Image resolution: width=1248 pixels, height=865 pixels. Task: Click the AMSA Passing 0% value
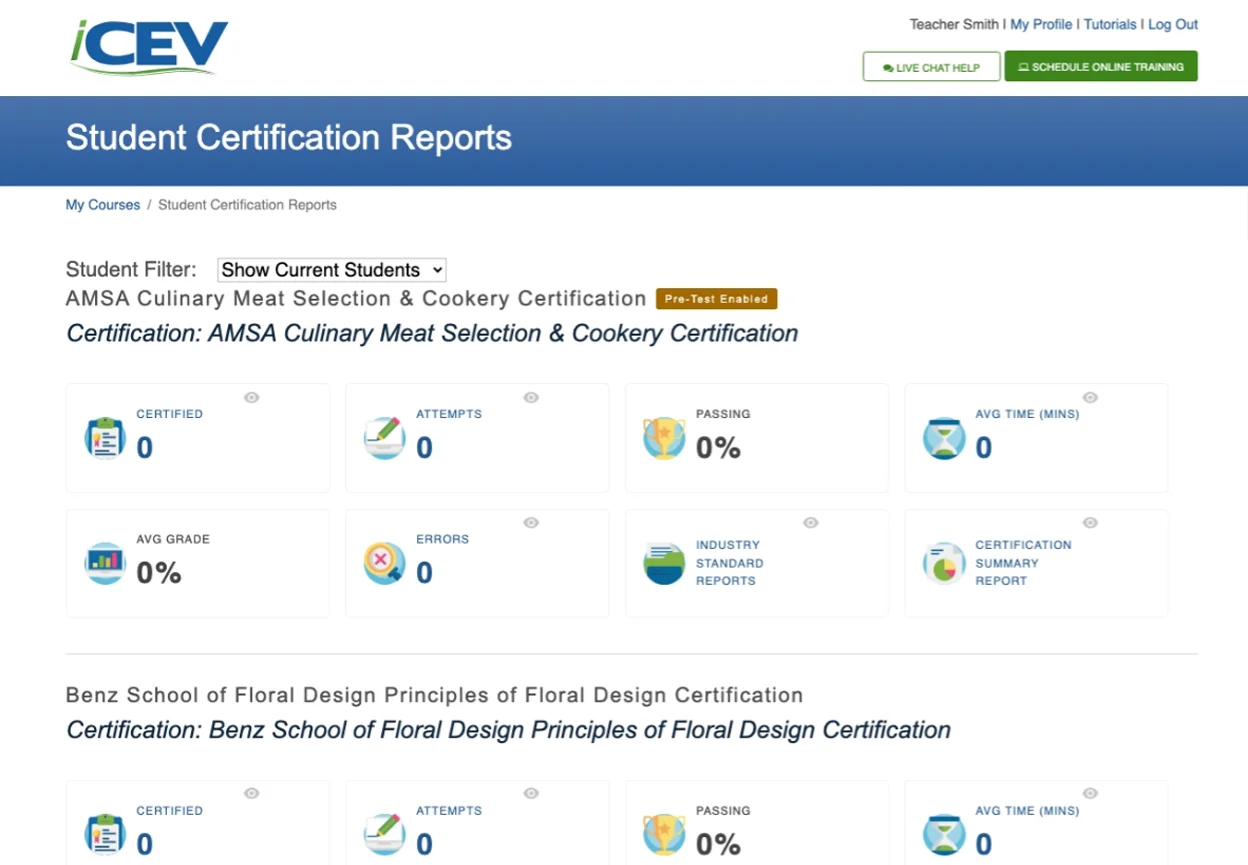(x=718, y=448)
